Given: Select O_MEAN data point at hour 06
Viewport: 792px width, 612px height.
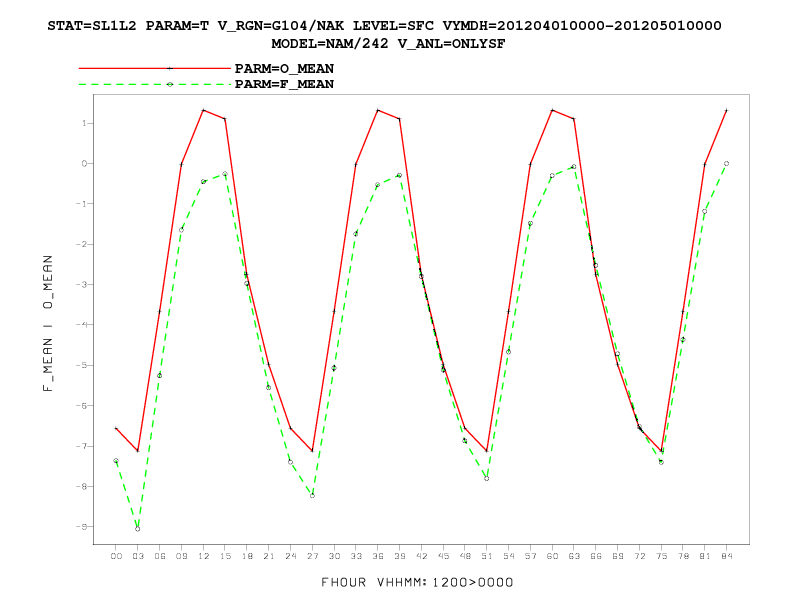Looking at the screenshot, I should tap(159, 312).
